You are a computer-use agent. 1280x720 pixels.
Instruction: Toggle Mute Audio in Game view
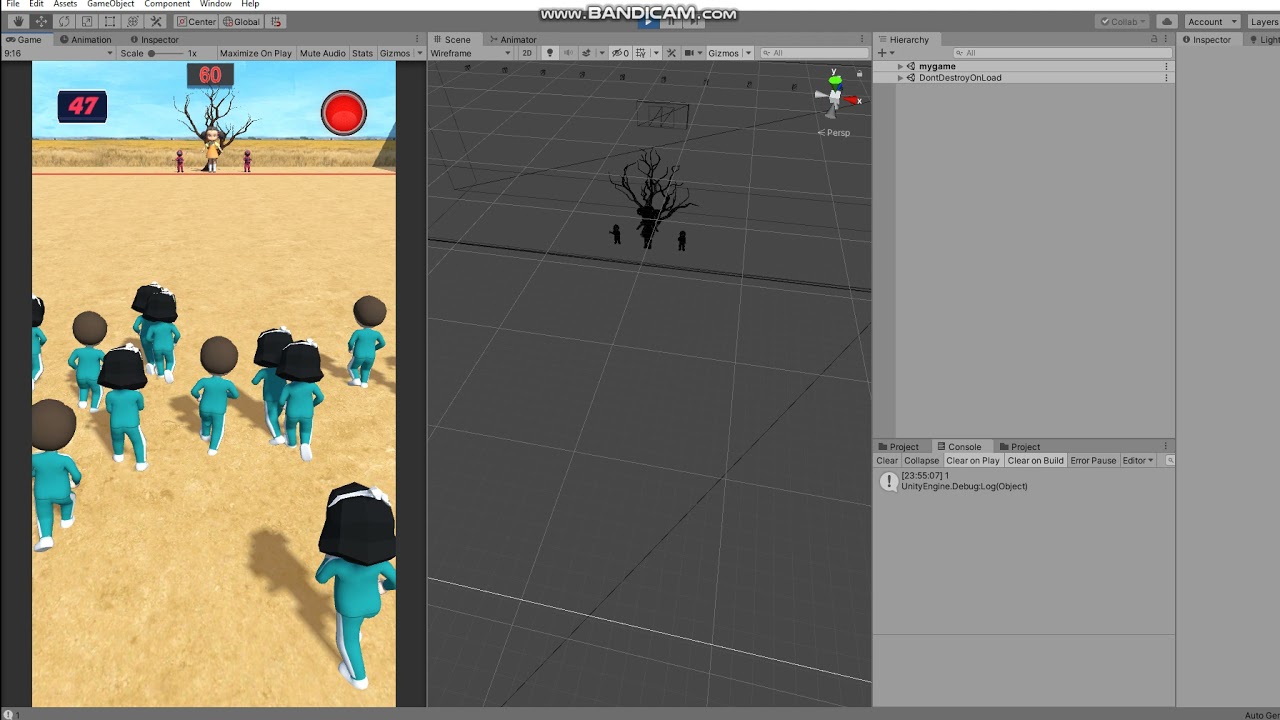(322, 53)
